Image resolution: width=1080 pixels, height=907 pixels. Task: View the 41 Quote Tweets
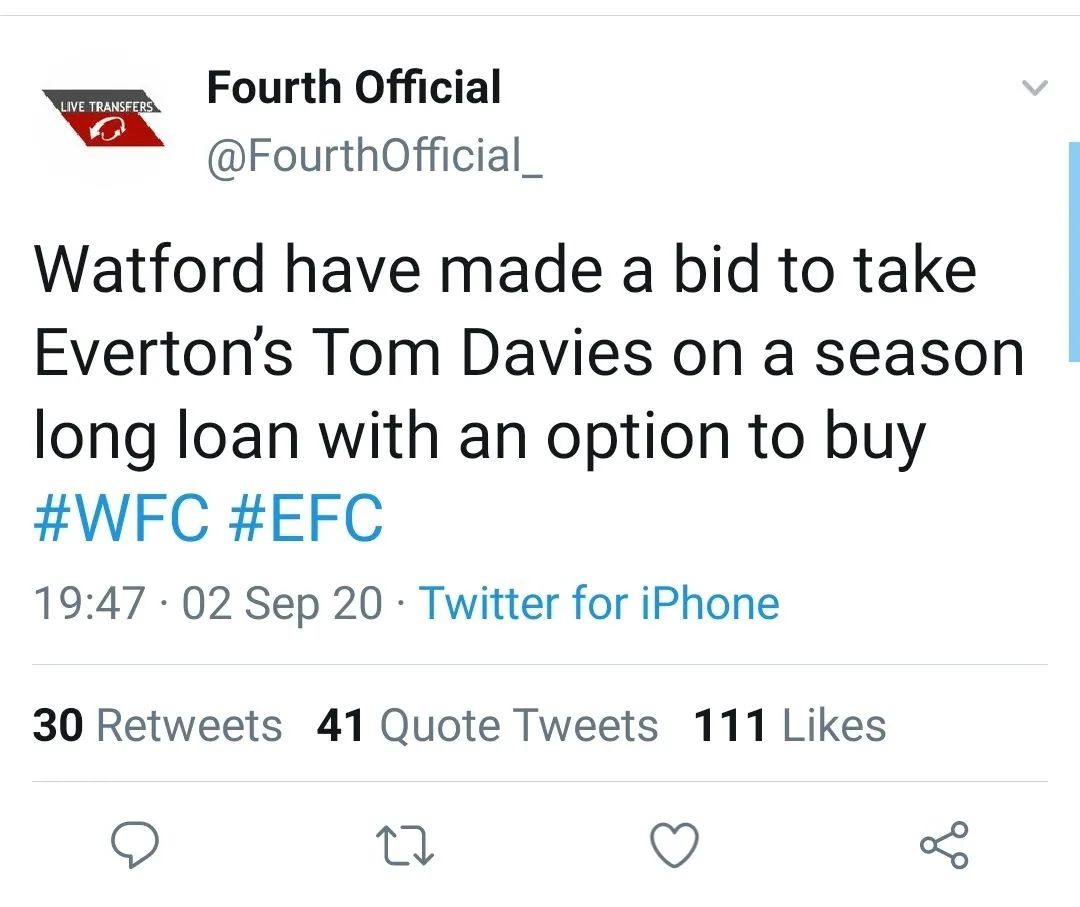click(487, 725)
